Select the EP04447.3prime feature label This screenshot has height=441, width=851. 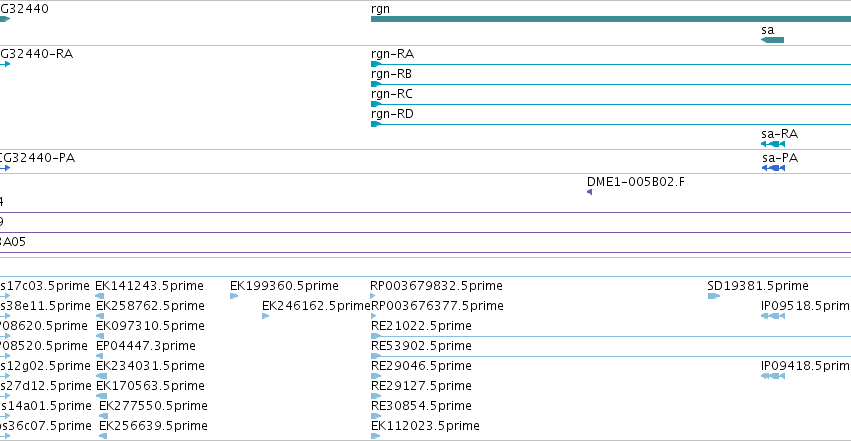coord(146,346)
